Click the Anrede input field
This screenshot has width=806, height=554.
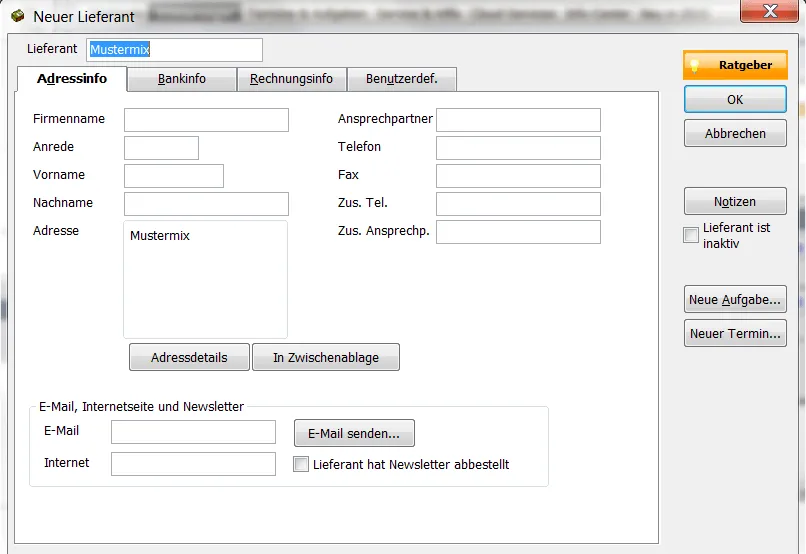[161, 148]
